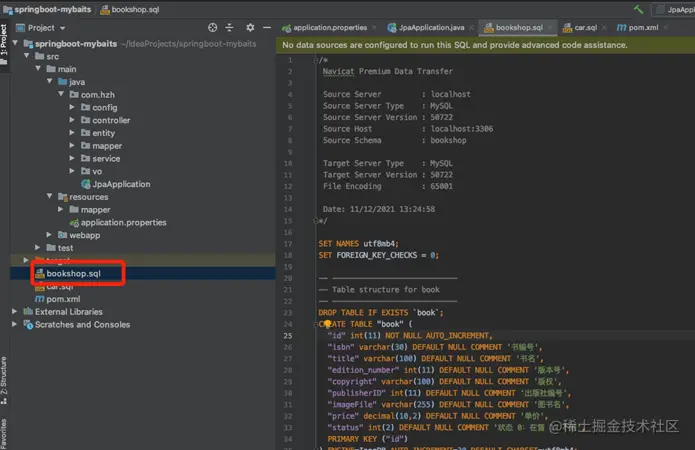The width and height of the screenshot is (695, 450).
Task: Click the Build hammer icon
Action: 638,9
